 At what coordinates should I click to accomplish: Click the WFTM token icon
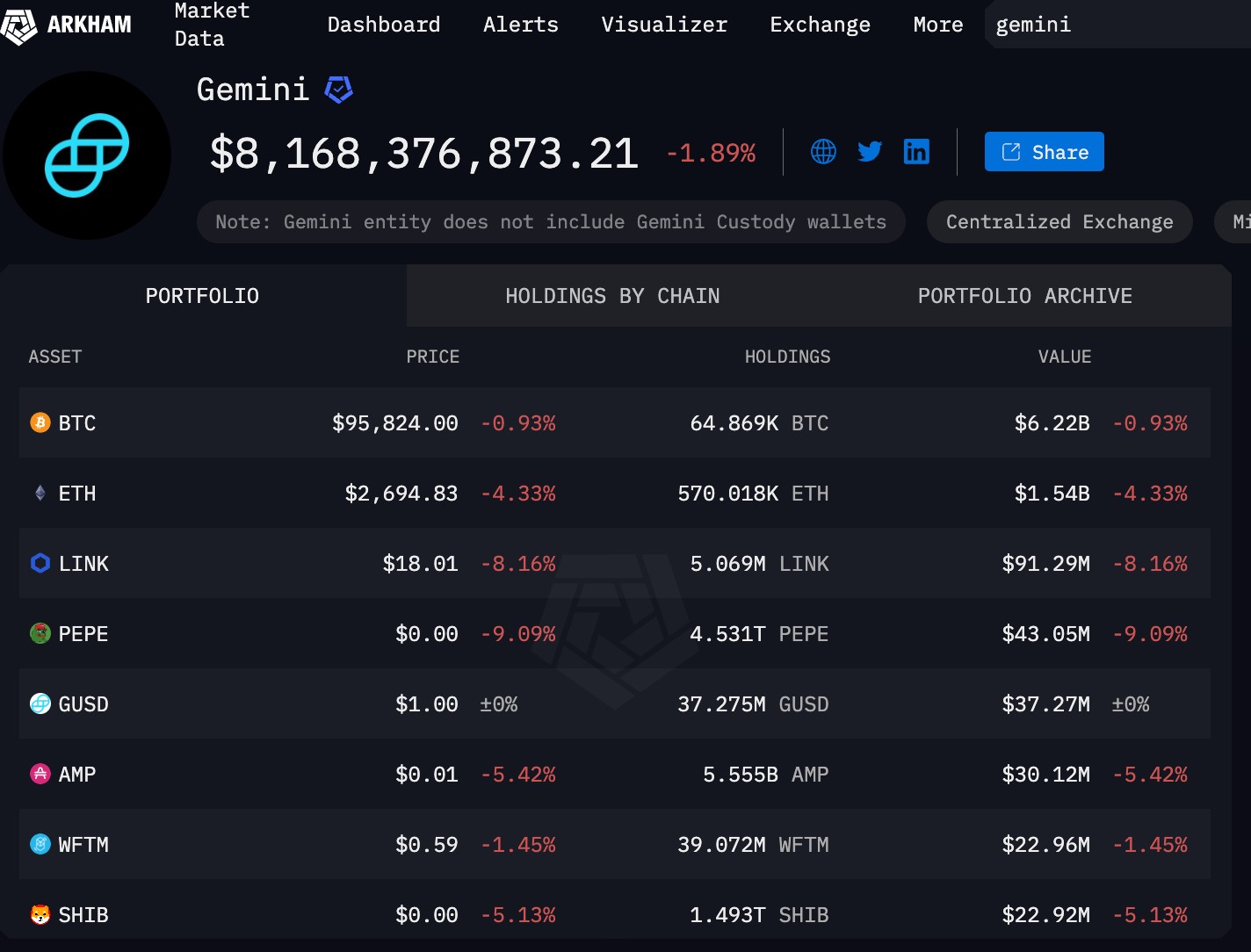point(40,844)
